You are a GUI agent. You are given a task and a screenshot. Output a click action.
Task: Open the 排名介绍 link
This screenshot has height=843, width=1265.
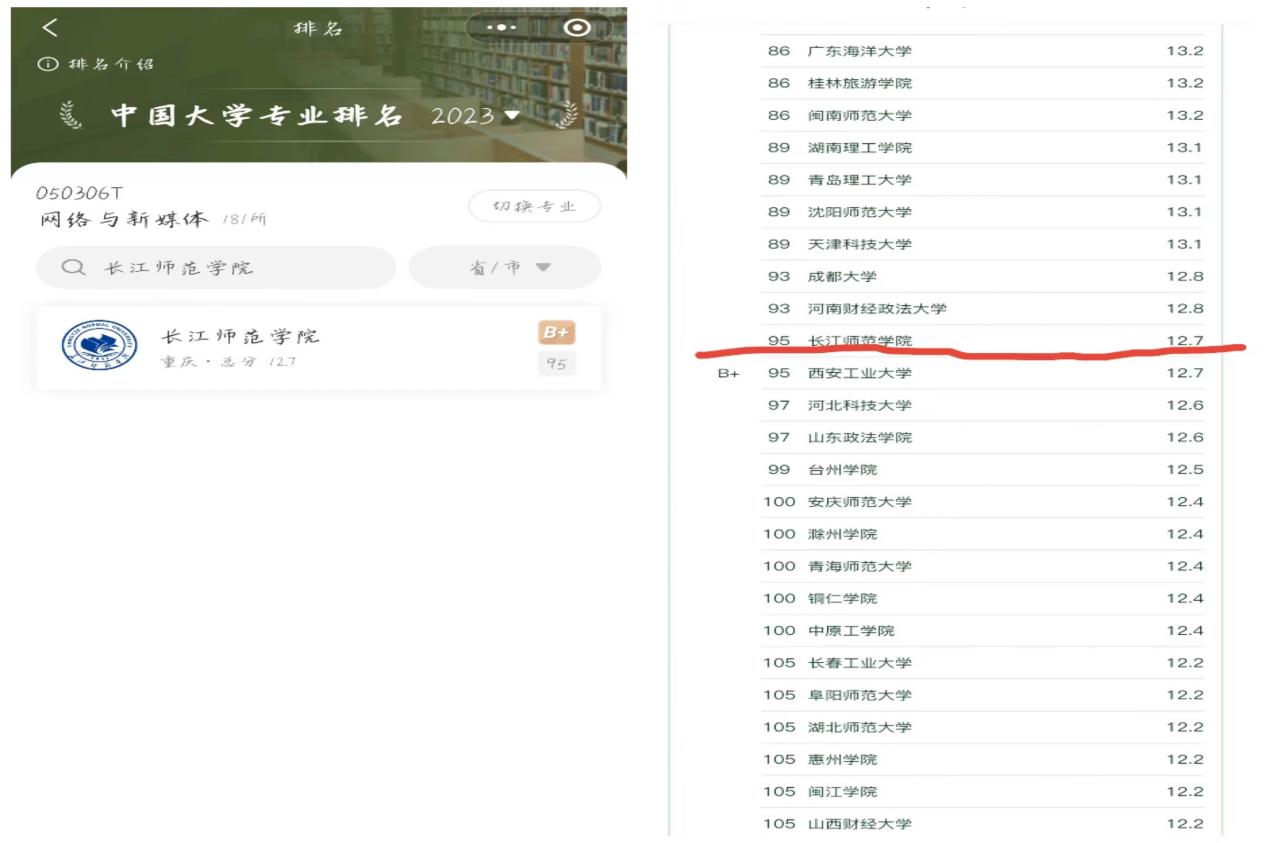coord(111,64)
